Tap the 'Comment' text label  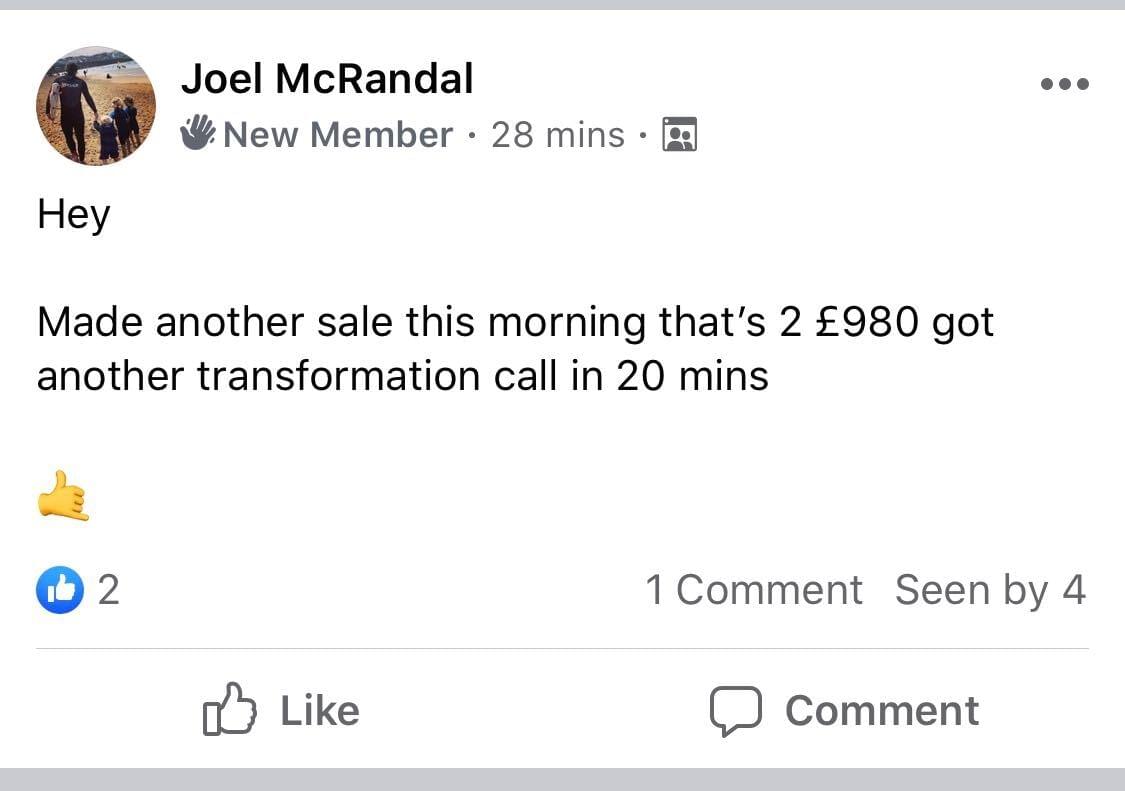click(882, 711)
